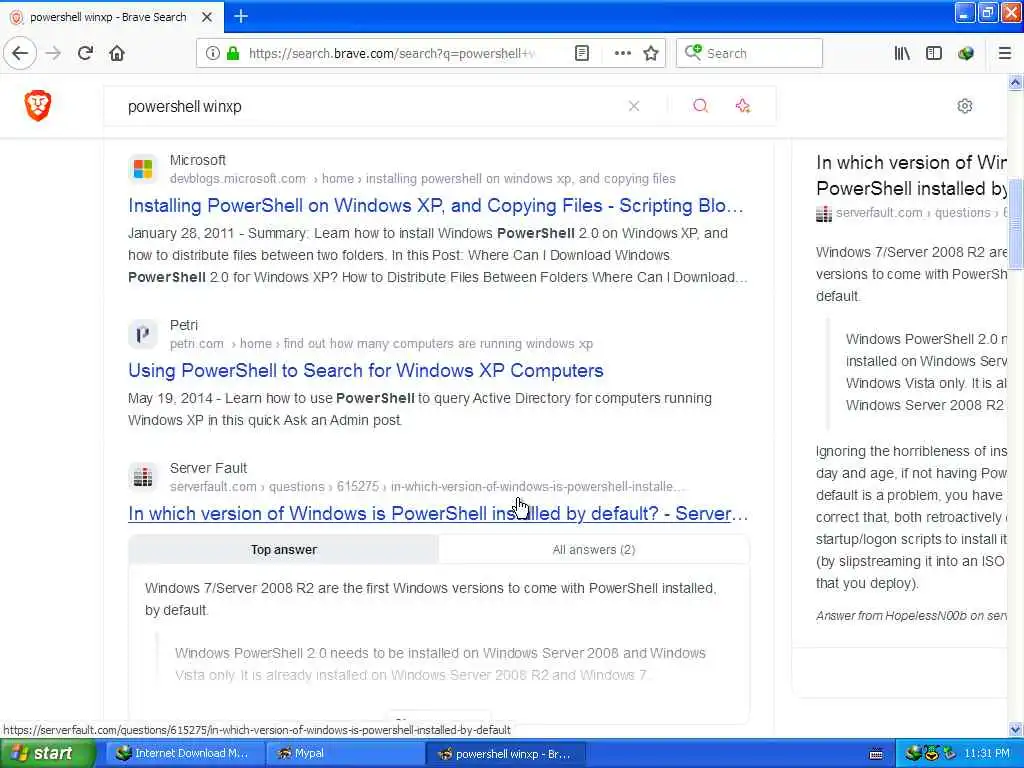1024x768 pixels.
Task: Click the globe extension icon in toolbar
Action: [x=966, y=53]
